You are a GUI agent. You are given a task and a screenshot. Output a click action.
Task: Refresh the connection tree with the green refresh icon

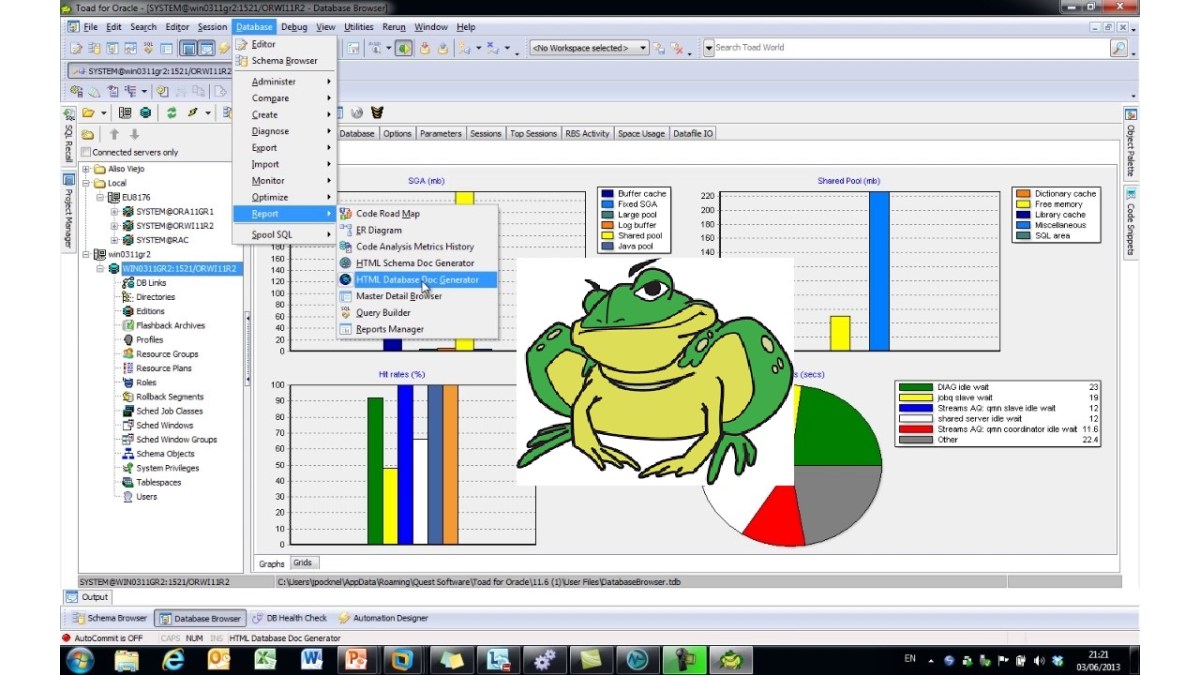[x=172, y=110]
